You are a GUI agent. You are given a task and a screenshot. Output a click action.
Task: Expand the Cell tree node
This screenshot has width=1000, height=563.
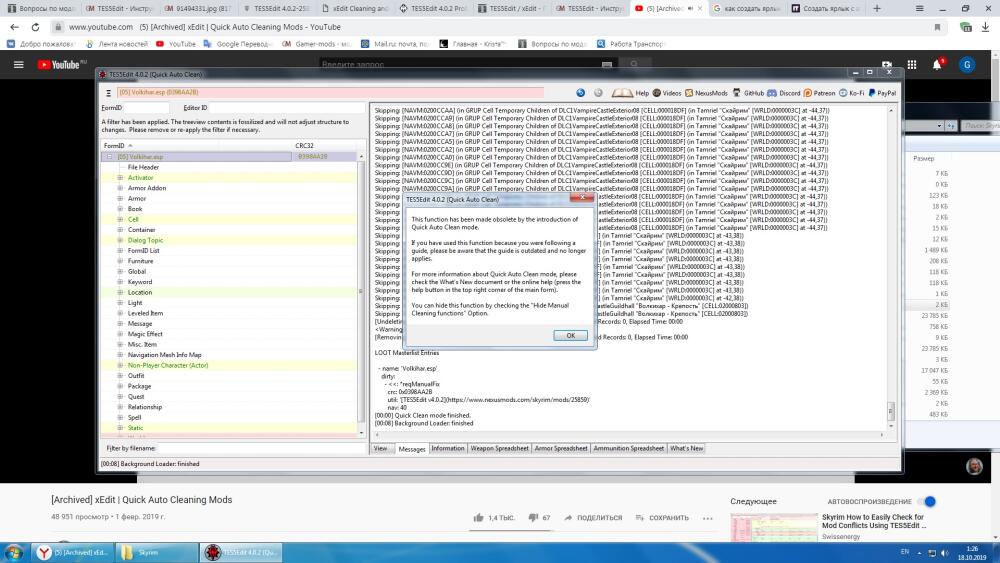[120, 219]
